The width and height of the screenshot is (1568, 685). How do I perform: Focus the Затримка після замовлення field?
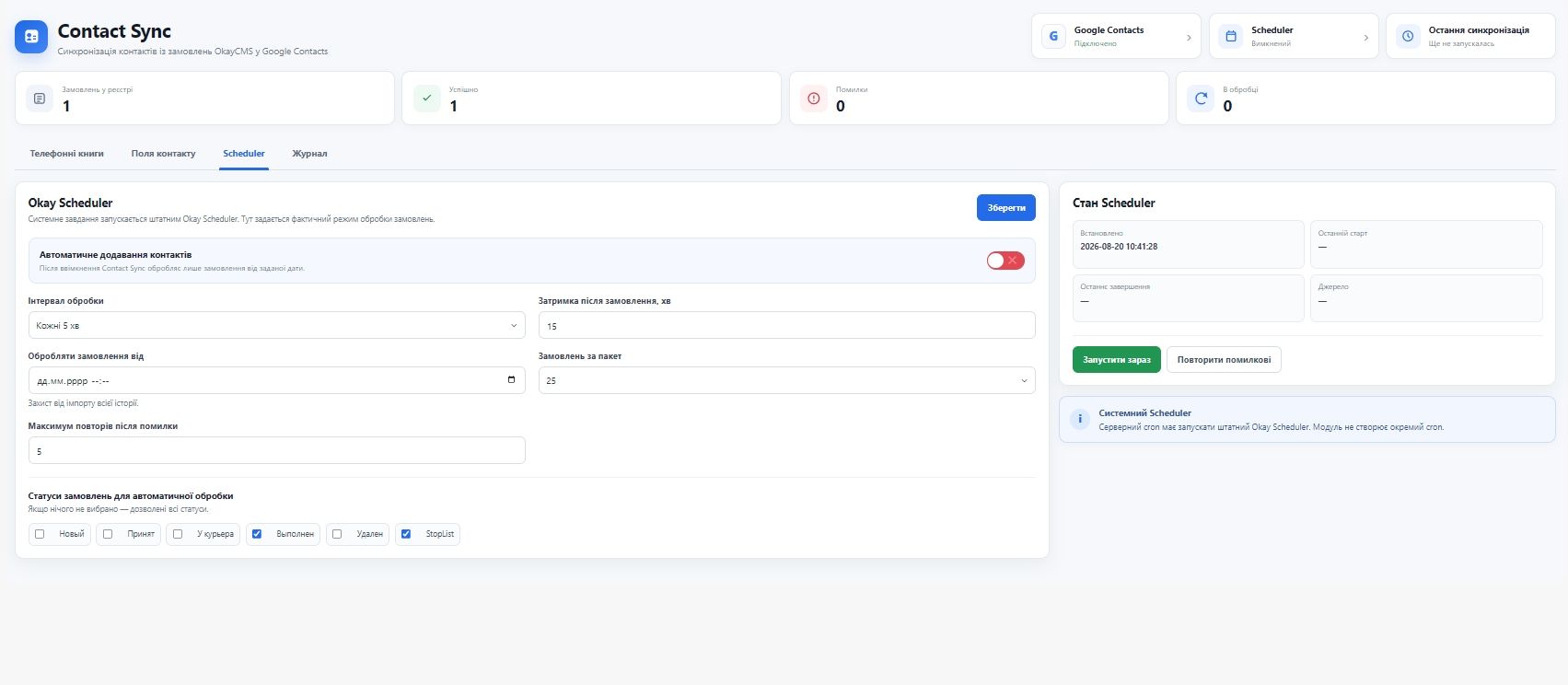point(787,325)
